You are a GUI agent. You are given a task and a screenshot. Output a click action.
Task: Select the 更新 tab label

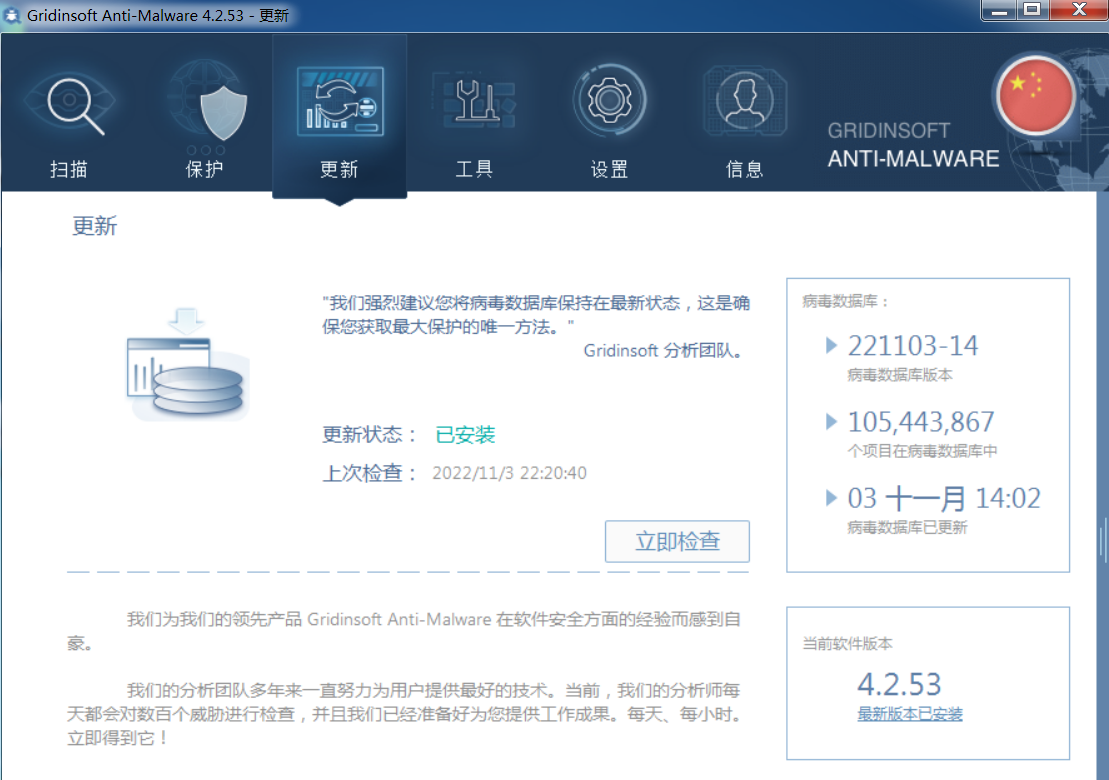pos(339,169)
